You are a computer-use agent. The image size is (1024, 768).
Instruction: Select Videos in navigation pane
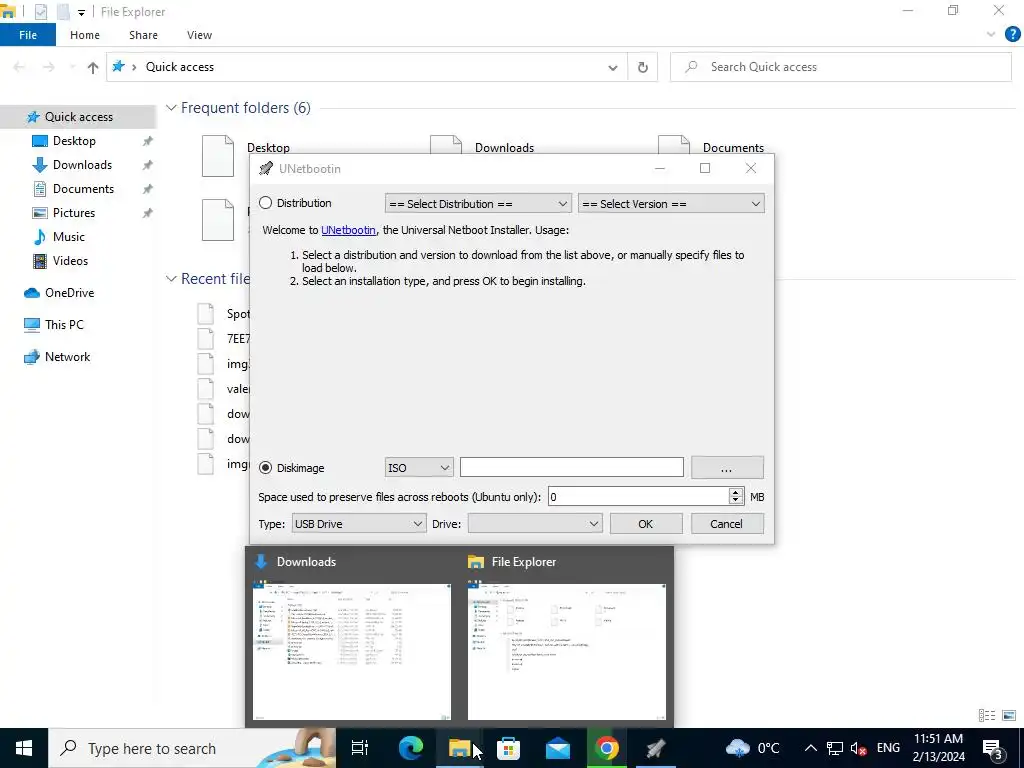click(x=70, y=261)
